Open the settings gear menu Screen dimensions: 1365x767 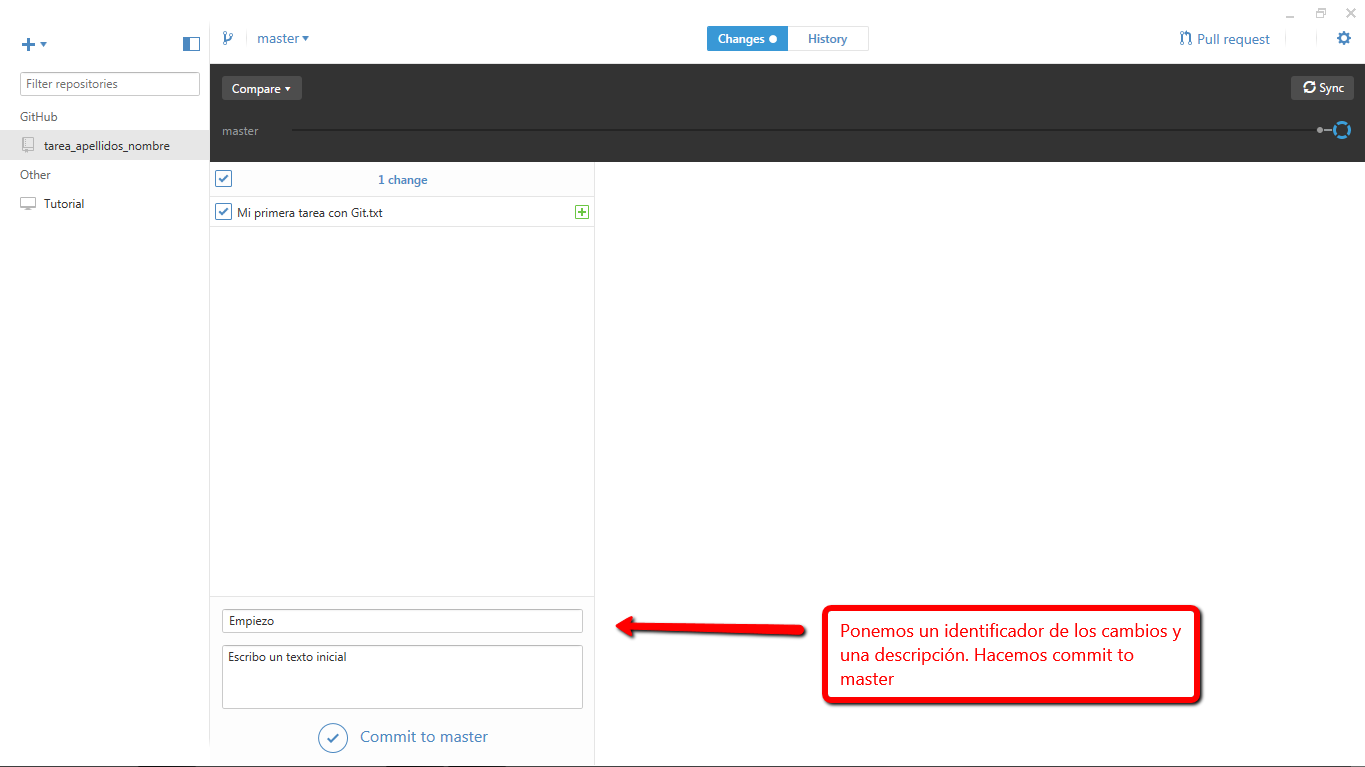1344,38
